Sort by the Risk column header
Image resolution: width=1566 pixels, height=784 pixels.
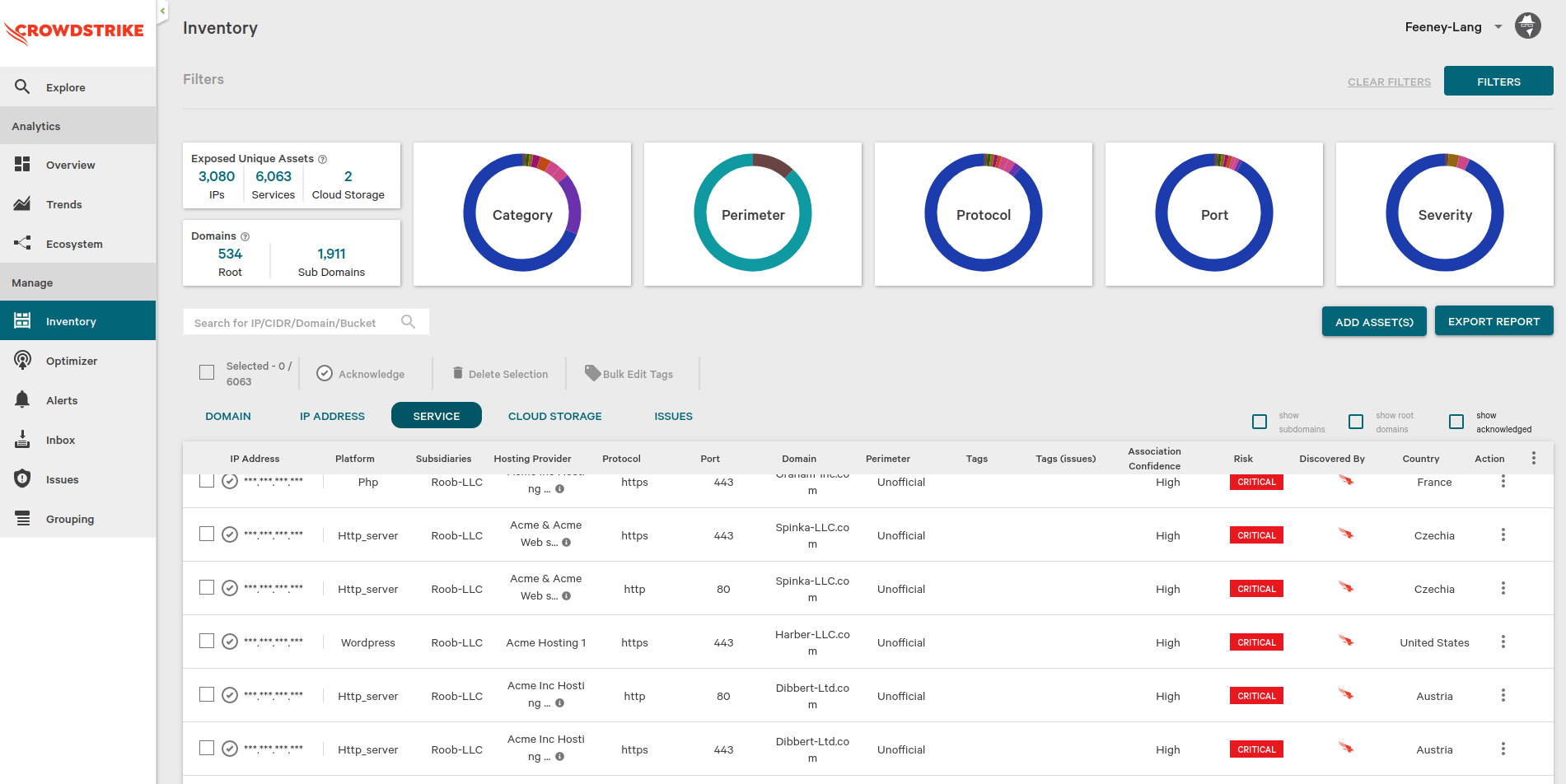(1243, 459)
